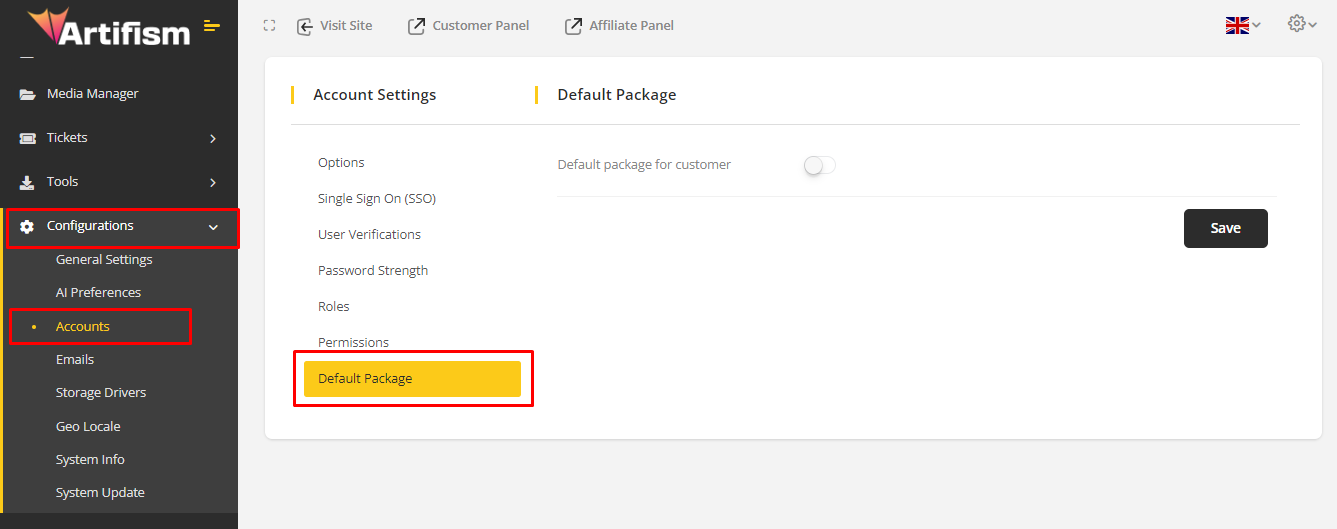The image size is (1337, 529).
Task: Collapse the Configurations menu chevron
Action: [213, 227]
